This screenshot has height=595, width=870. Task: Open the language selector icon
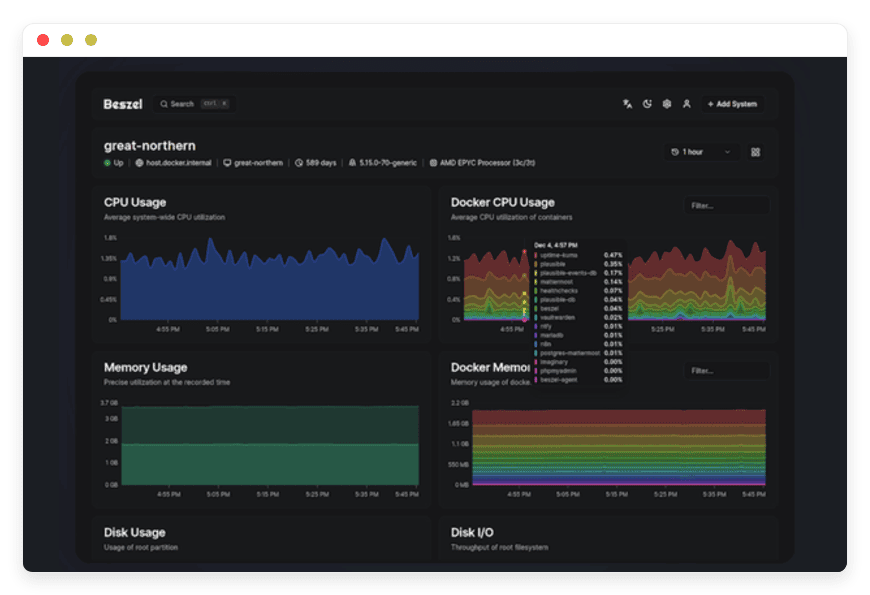click(627, 103)
